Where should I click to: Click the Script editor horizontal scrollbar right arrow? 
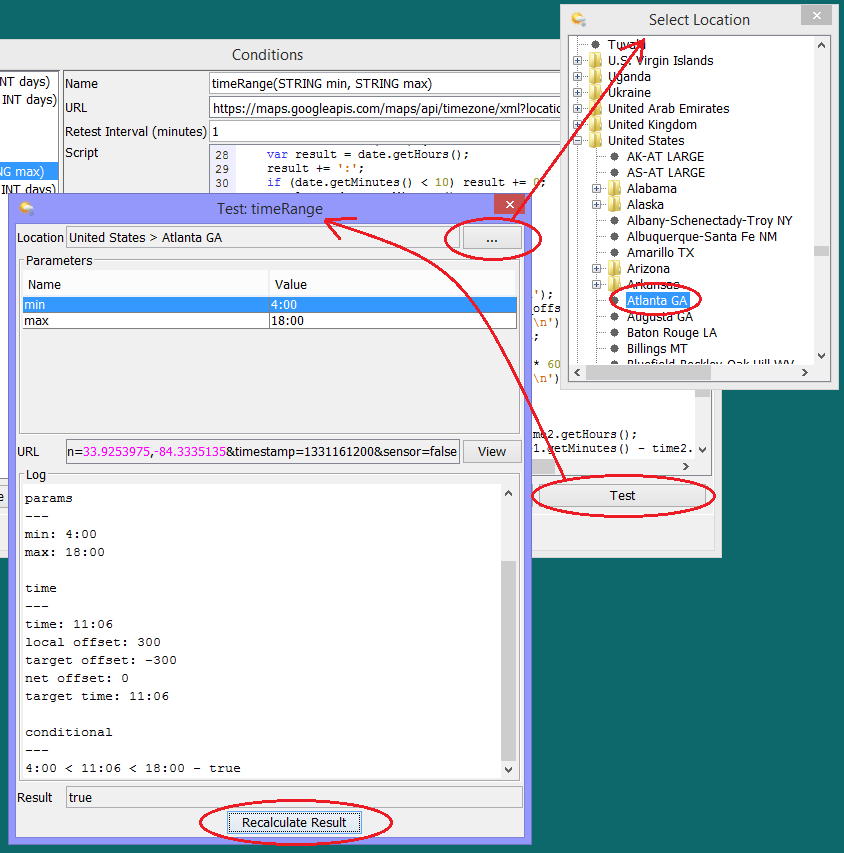pos(686,466)
